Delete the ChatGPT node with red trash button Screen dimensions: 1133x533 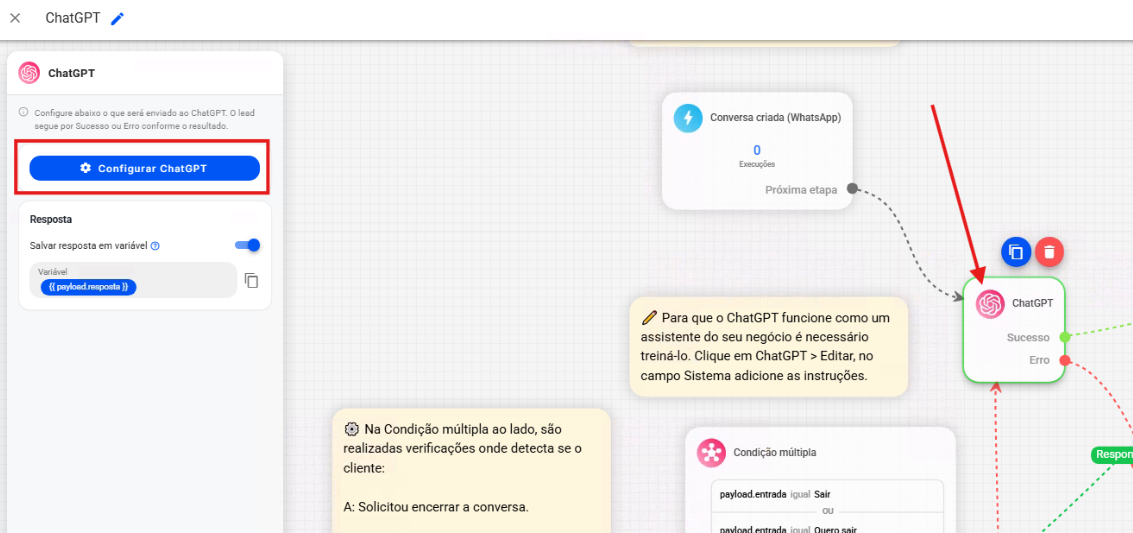1050,252
